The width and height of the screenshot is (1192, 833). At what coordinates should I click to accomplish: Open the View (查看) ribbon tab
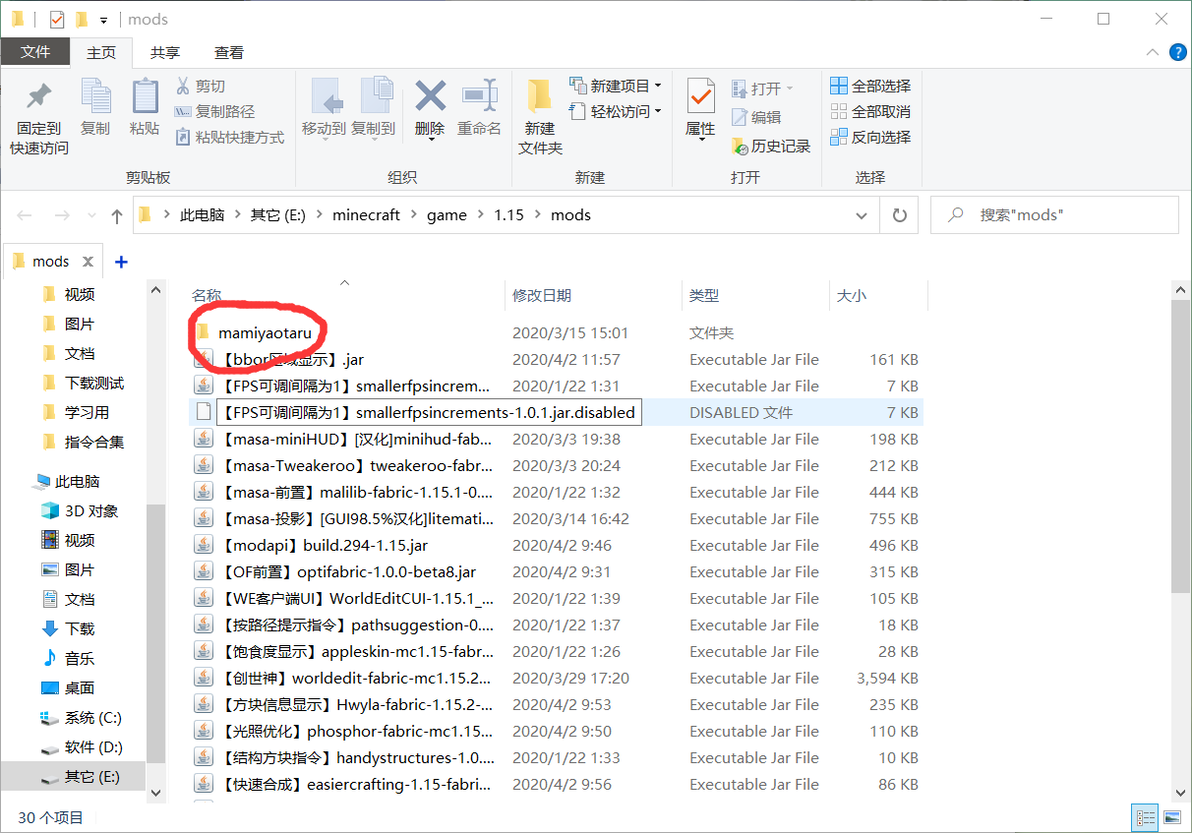pos(229,52)
